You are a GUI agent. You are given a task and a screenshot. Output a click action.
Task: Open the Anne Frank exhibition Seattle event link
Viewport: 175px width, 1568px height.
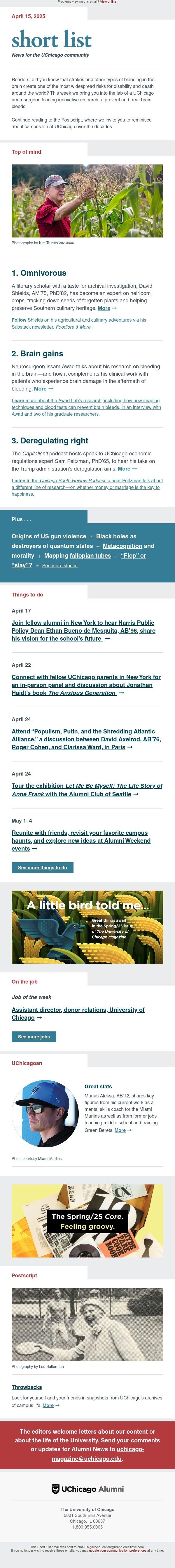pyautogui.click(x=87, y=790)
